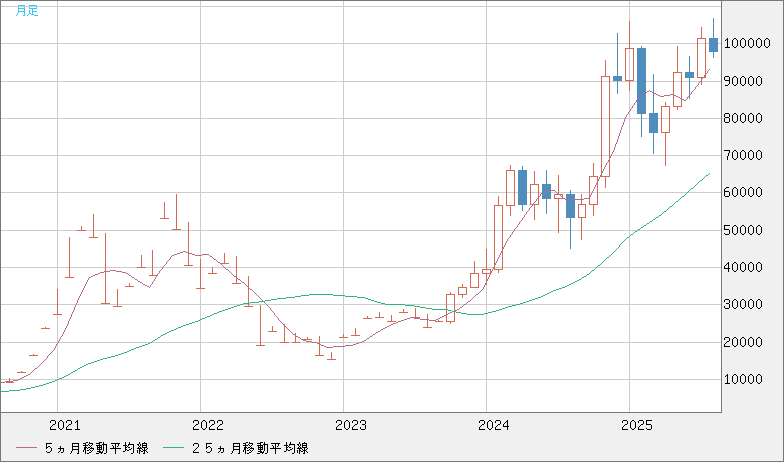Click the green legend line sample

pos(173,448)
